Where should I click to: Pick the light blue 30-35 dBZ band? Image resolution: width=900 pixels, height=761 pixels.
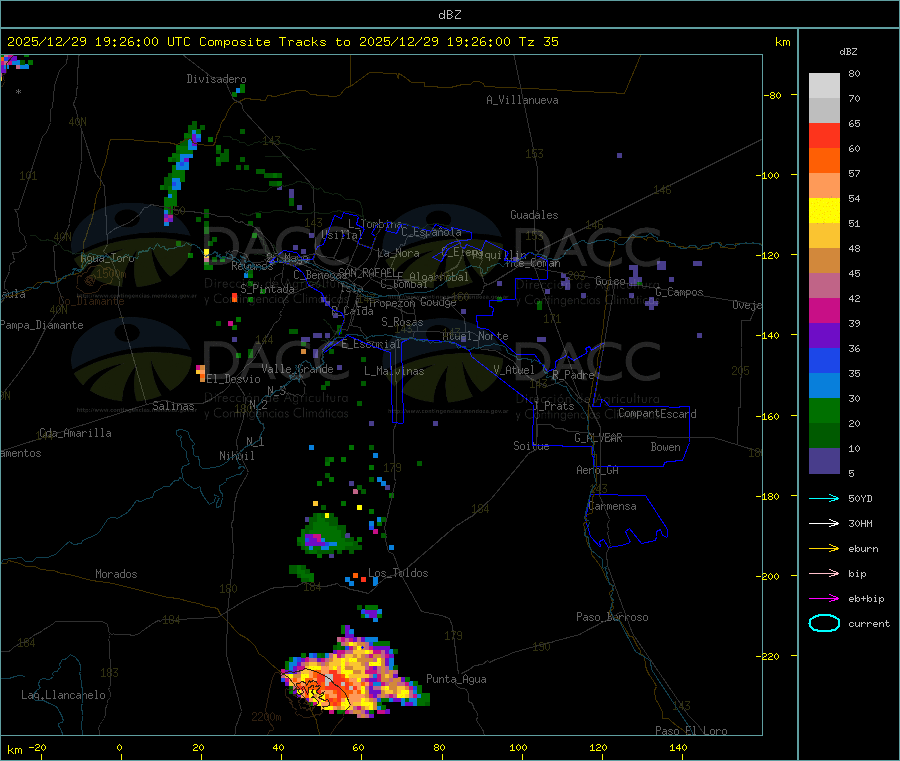[824, 386]
